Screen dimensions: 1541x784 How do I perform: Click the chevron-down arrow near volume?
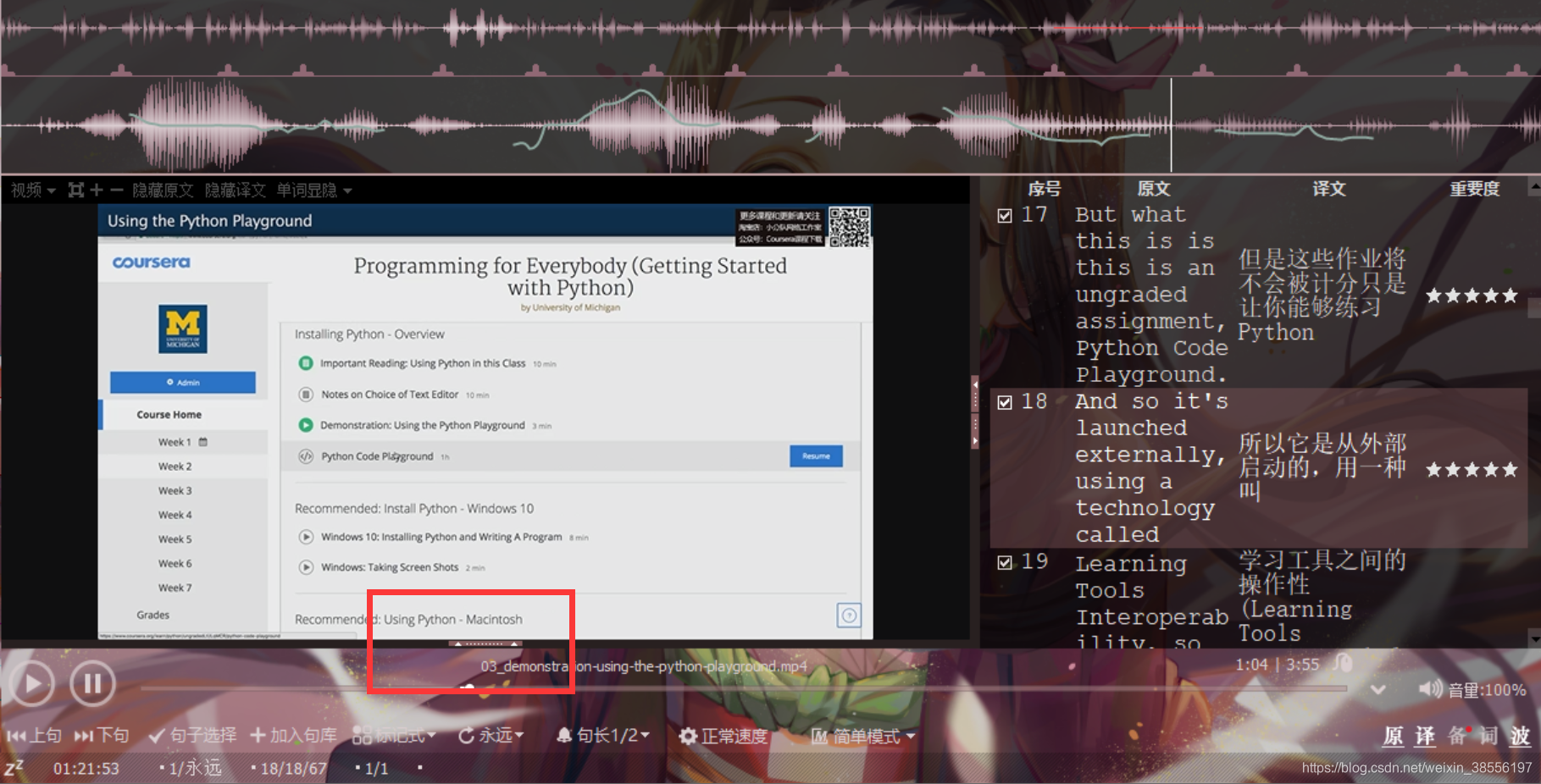click(1378, 690)
